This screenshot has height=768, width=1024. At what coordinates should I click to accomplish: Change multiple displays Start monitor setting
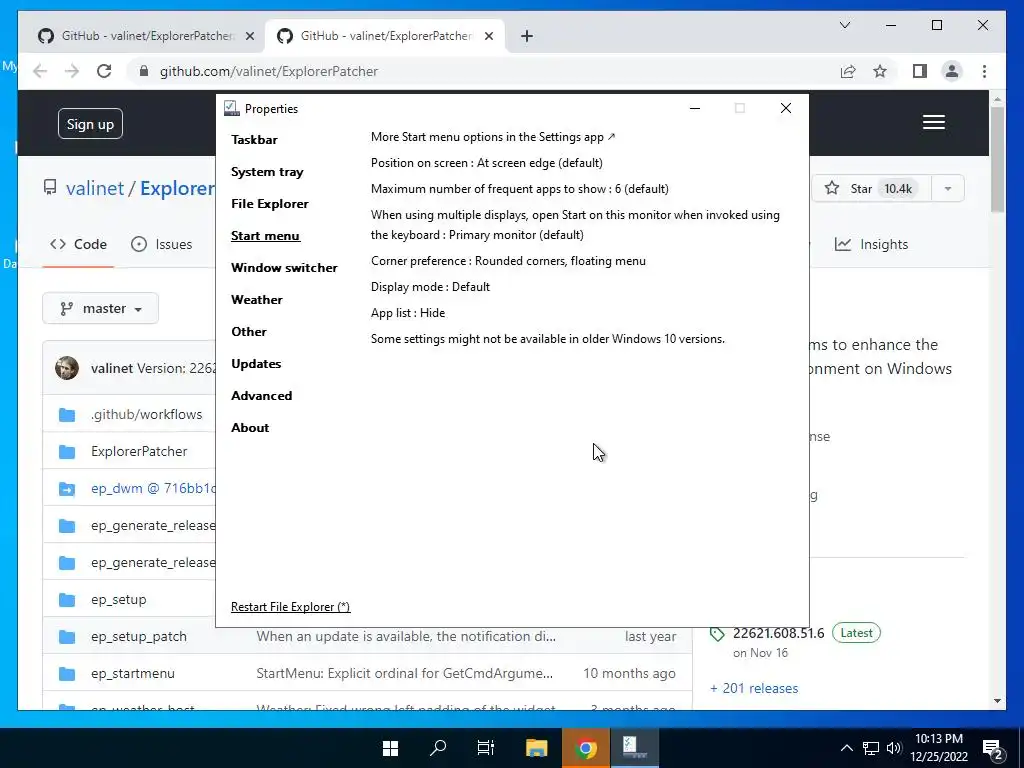tap(575, 225)
